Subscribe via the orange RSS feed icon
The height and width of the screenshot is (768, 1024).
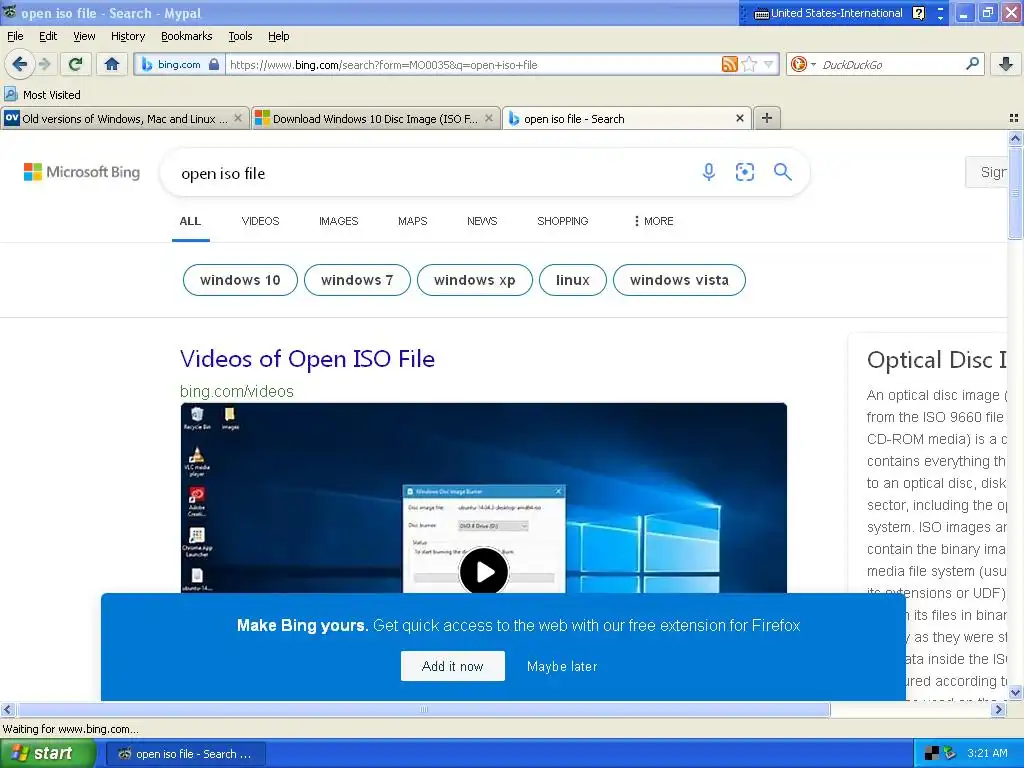click(729, 64)
